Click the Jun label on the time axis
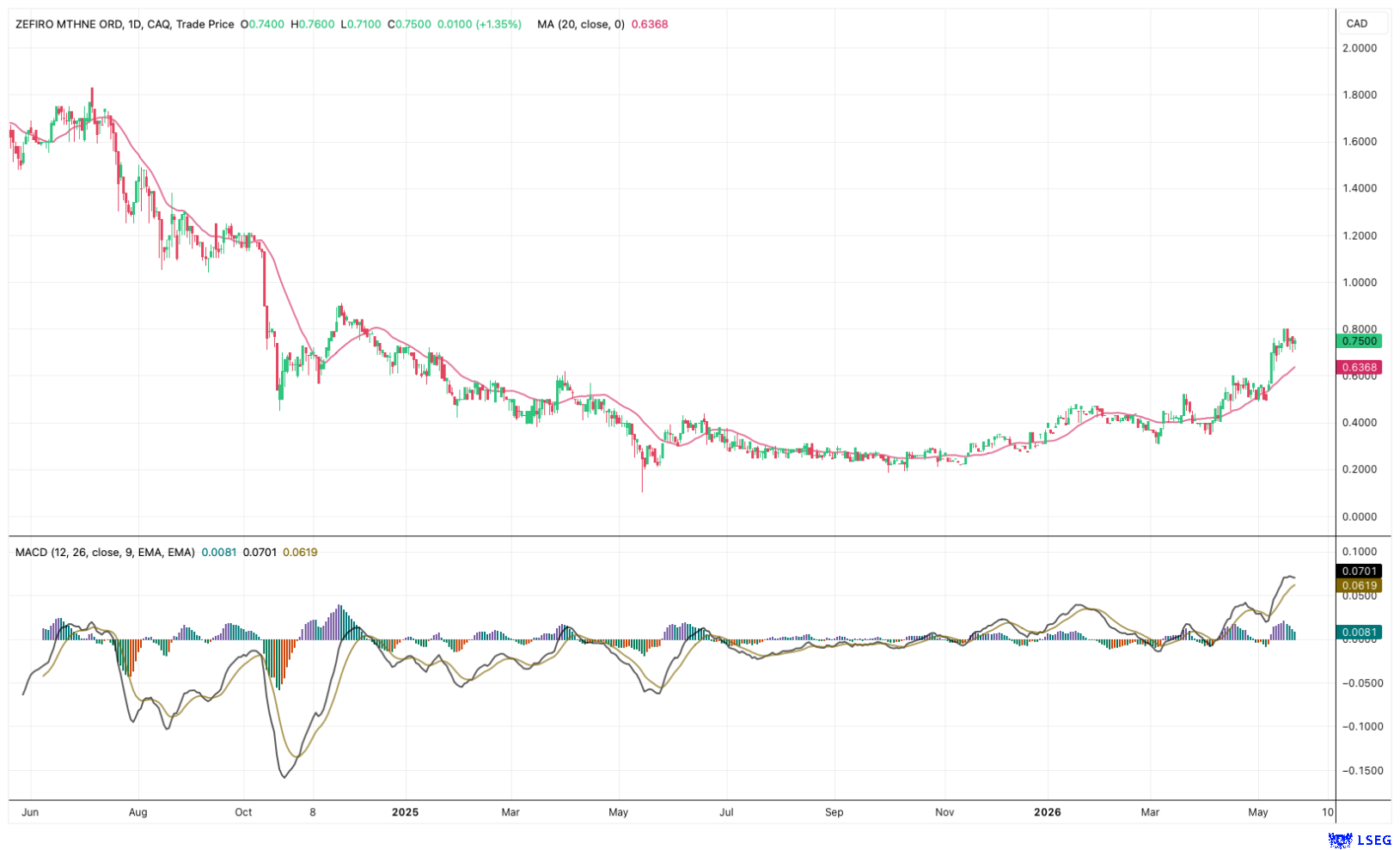 point(30,811)
